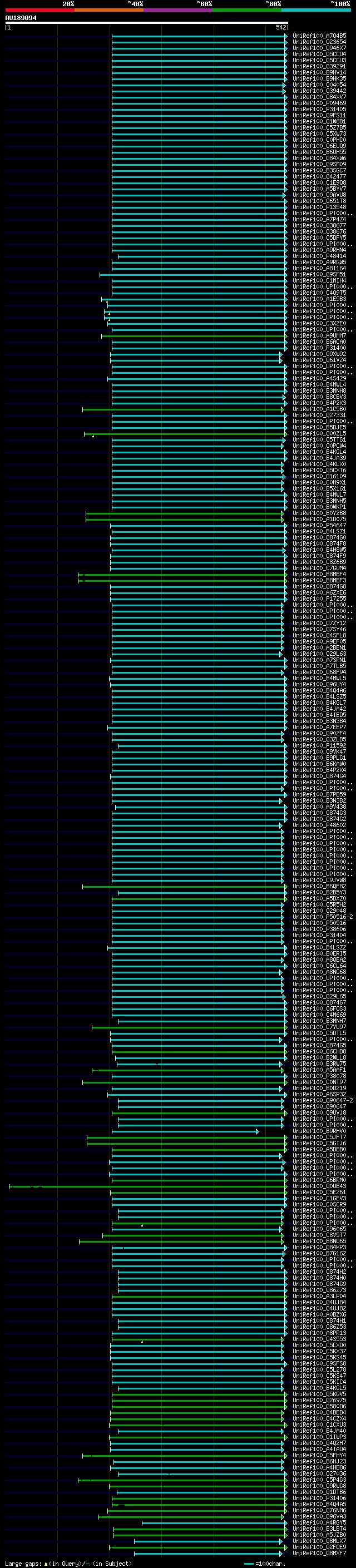Click hit label UniRef100_Q8MXF7
356x1568 pixels.
coord(319,1554)
